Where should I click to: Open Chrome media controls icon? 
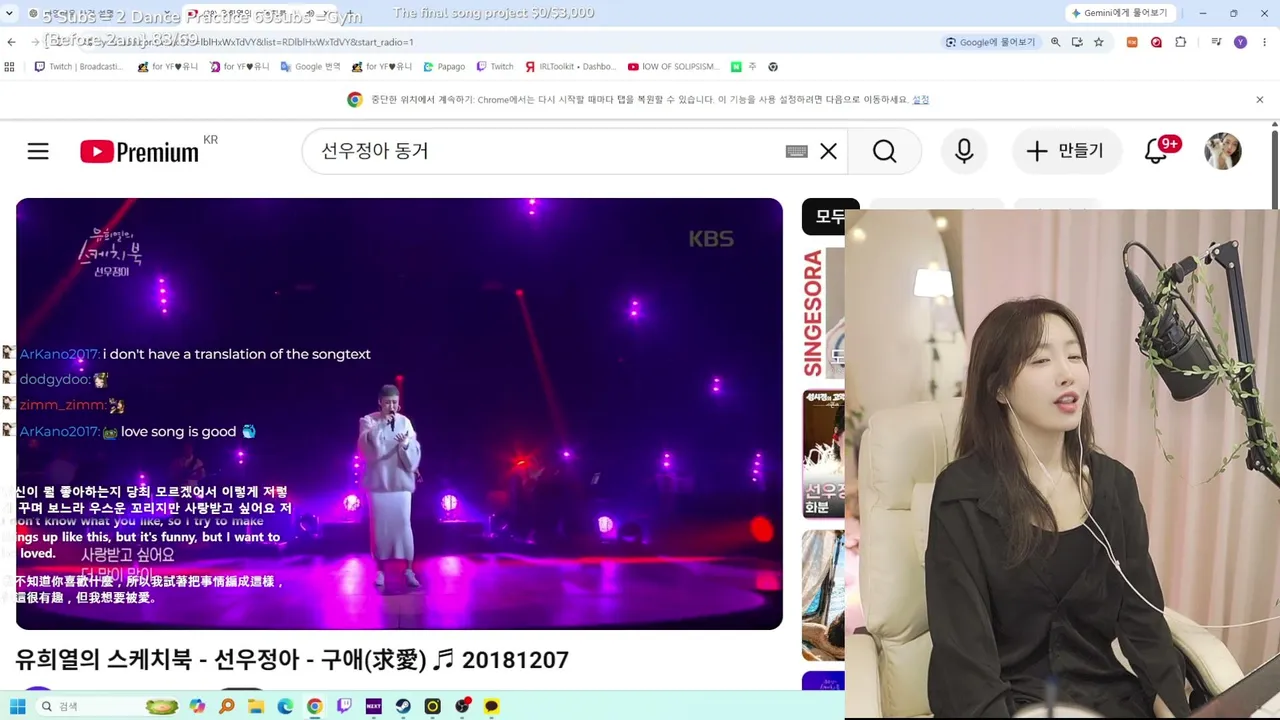tap(1216, 42)
